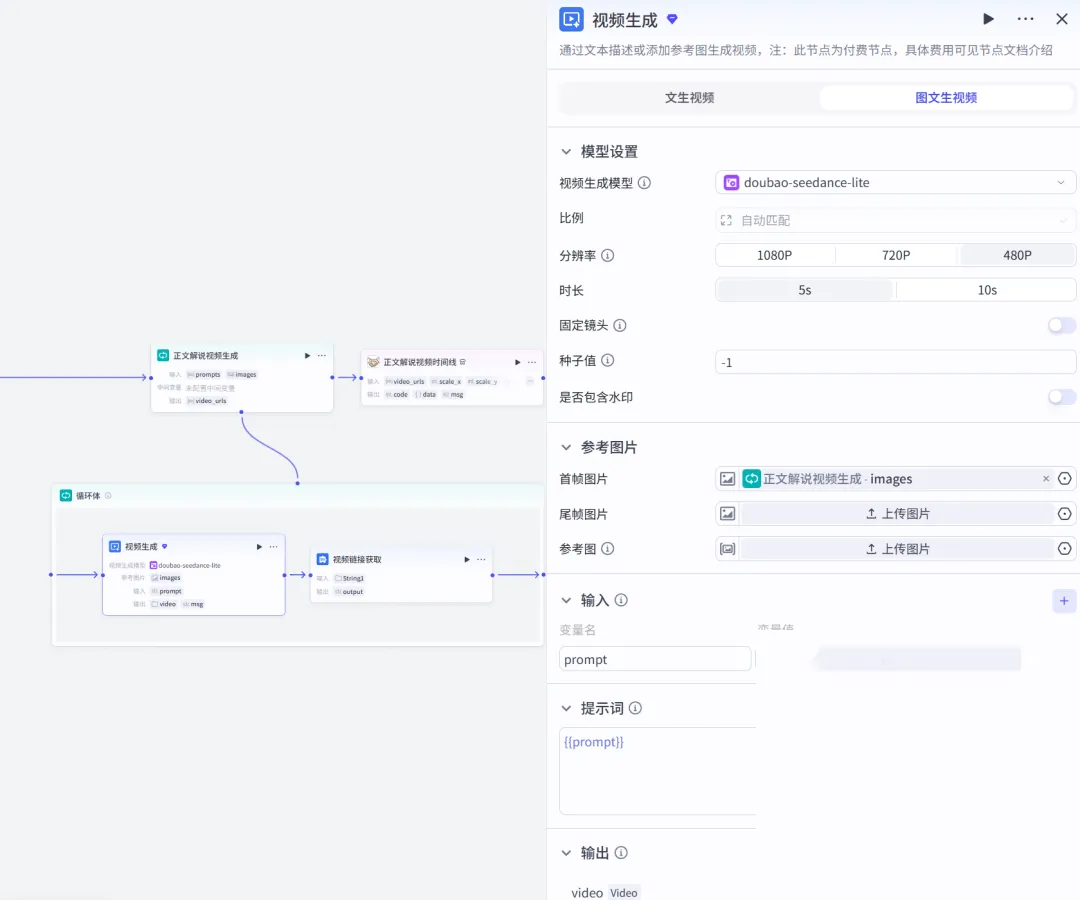Click info icon beside 固定镜头
The width and height of the screenshot is (1080, 900).
point(620,326)
